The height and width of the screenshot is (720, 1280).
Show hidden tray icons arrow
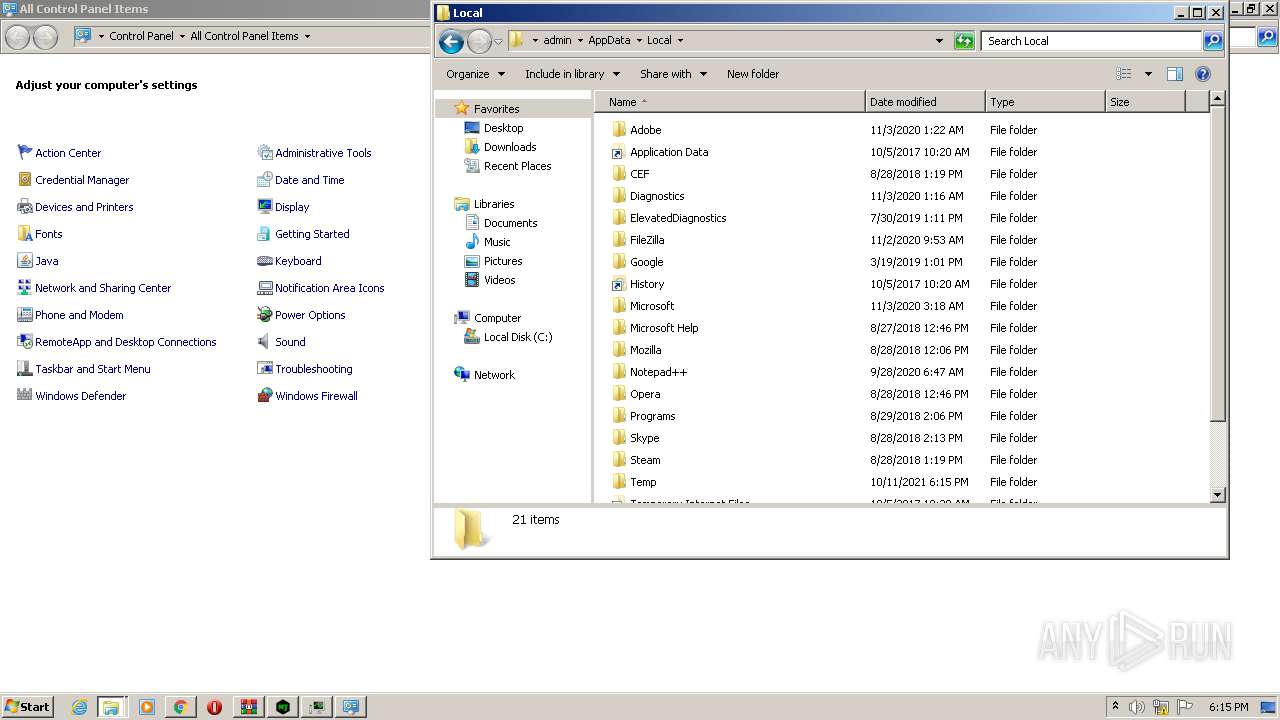(x=1115, y=706)
